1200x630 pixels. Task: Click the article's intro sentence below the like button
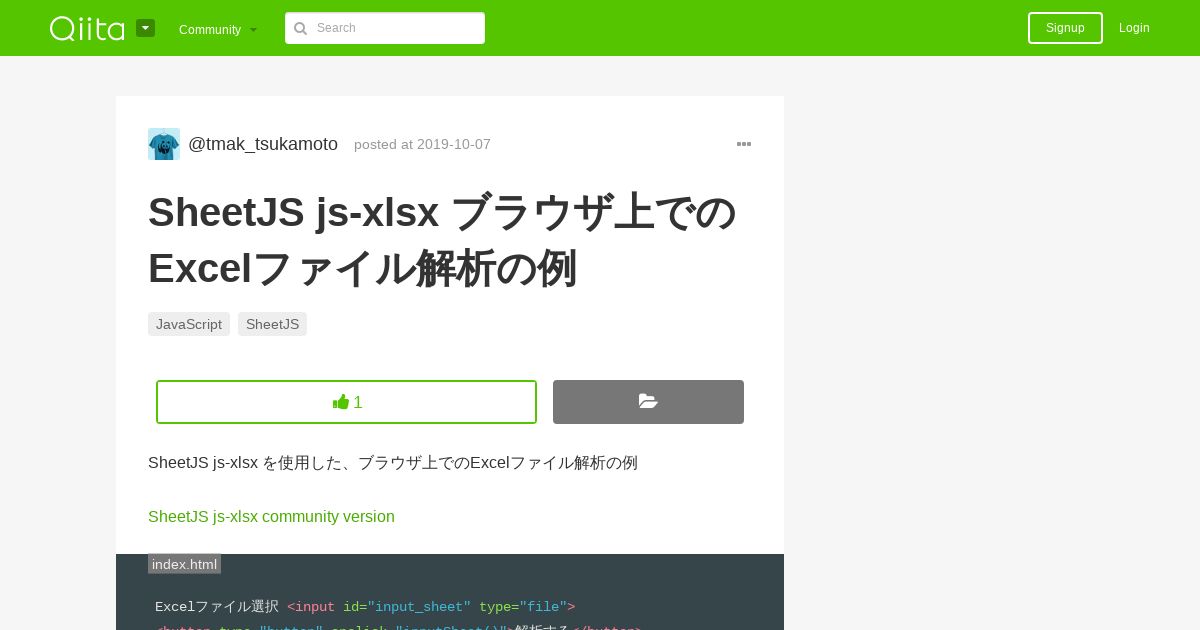(393, 463)
